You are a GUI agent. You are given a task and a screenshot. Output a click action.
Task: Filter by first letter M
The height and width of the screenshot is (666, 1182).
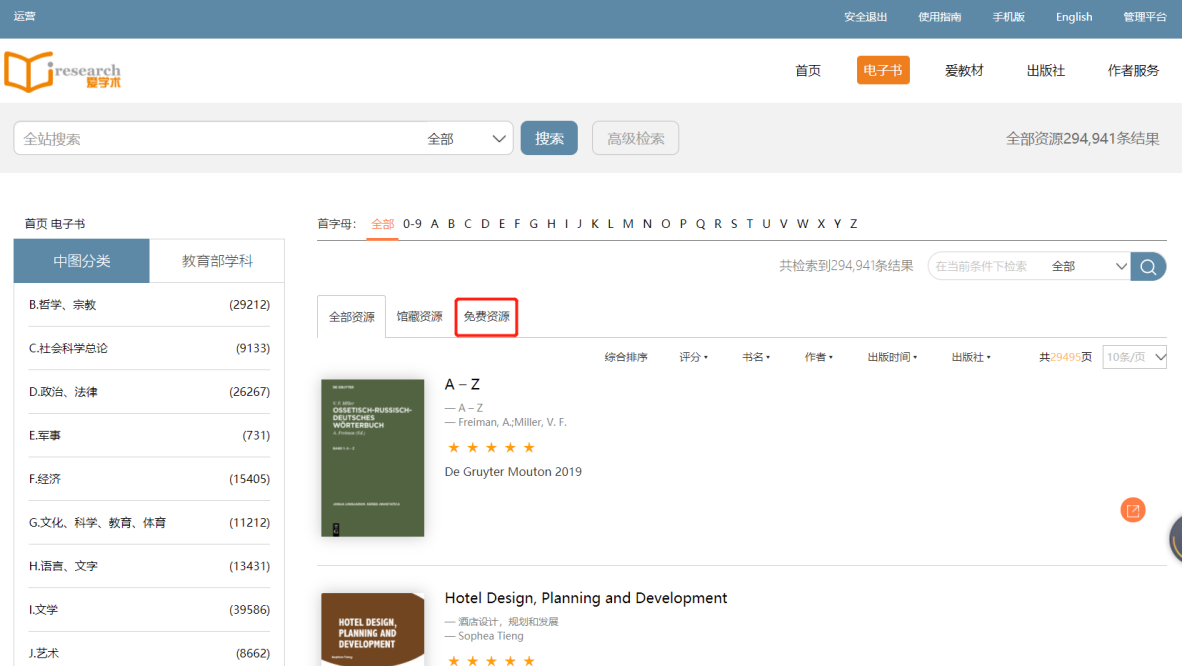(x=628, y=224)
